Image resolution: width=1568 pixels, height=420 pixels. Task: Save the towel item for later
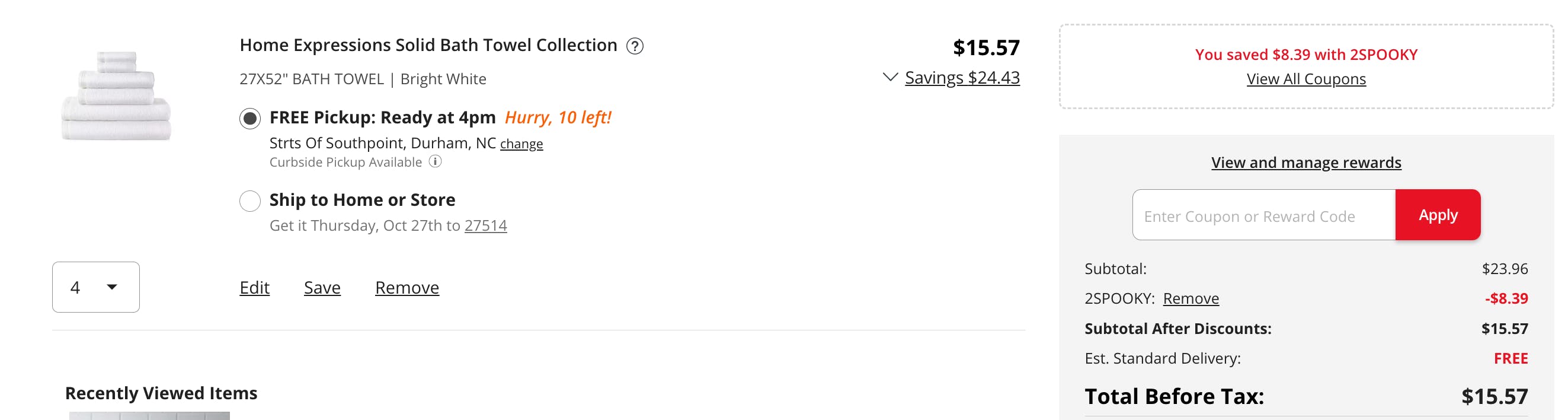coord(322,288)
